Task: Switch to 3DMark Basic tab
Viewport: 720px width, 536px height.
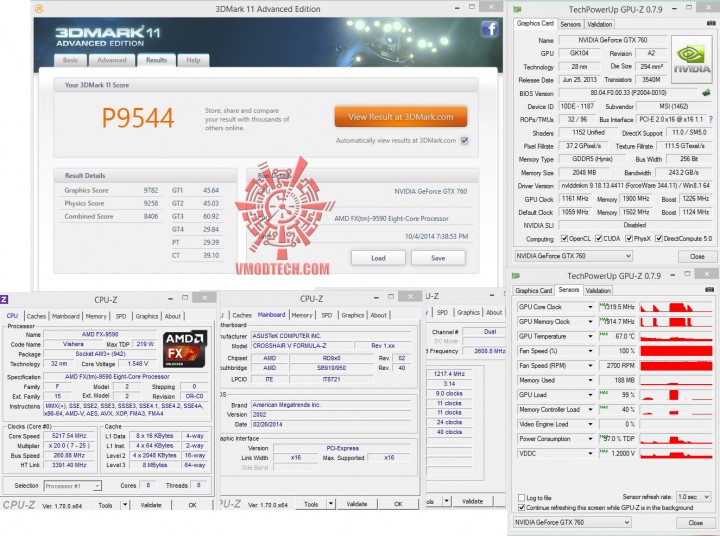Action: click(70, 60)
